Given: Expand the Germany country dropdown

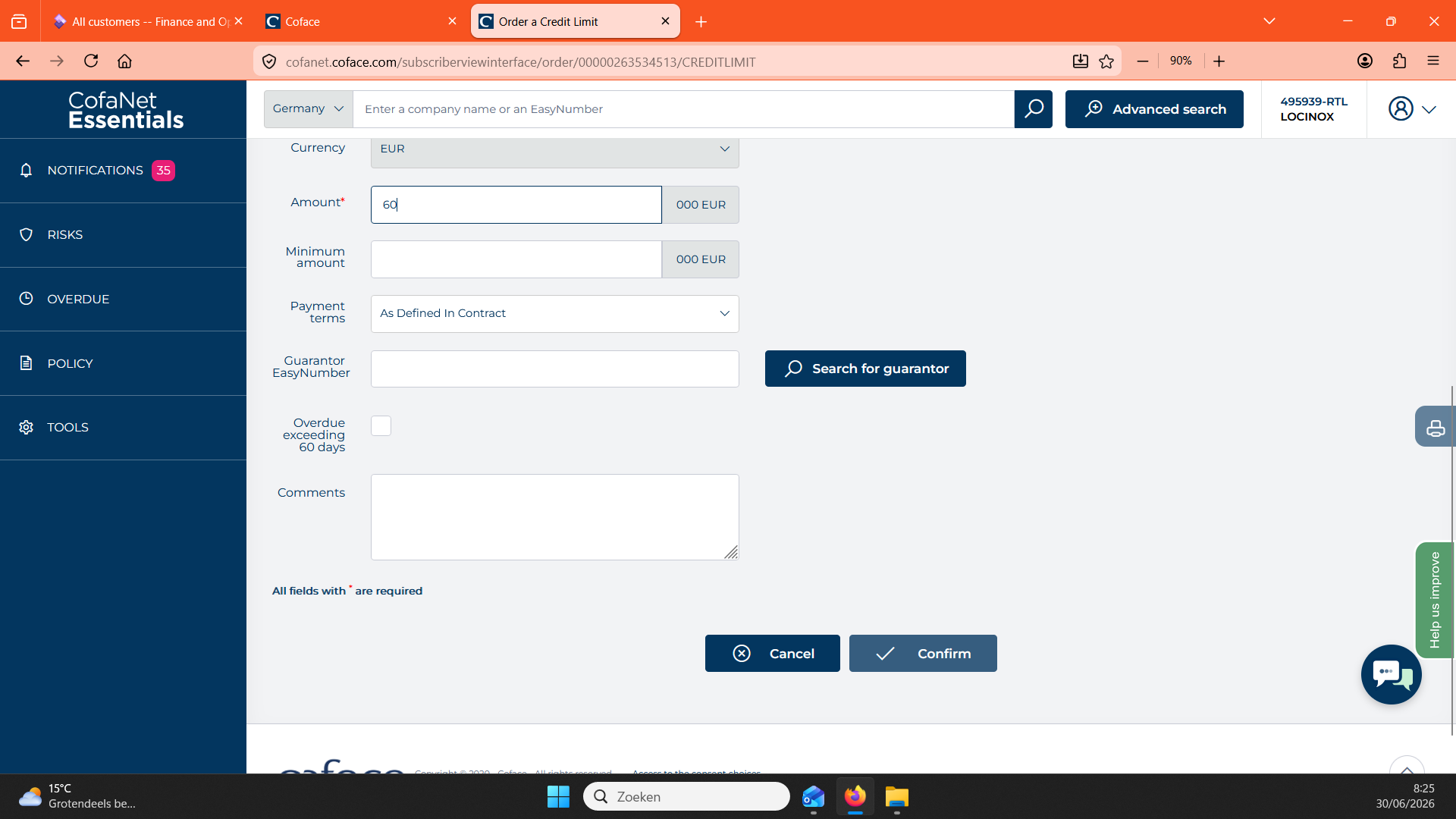Looking at the screenshot, I should tap(308, 109).
